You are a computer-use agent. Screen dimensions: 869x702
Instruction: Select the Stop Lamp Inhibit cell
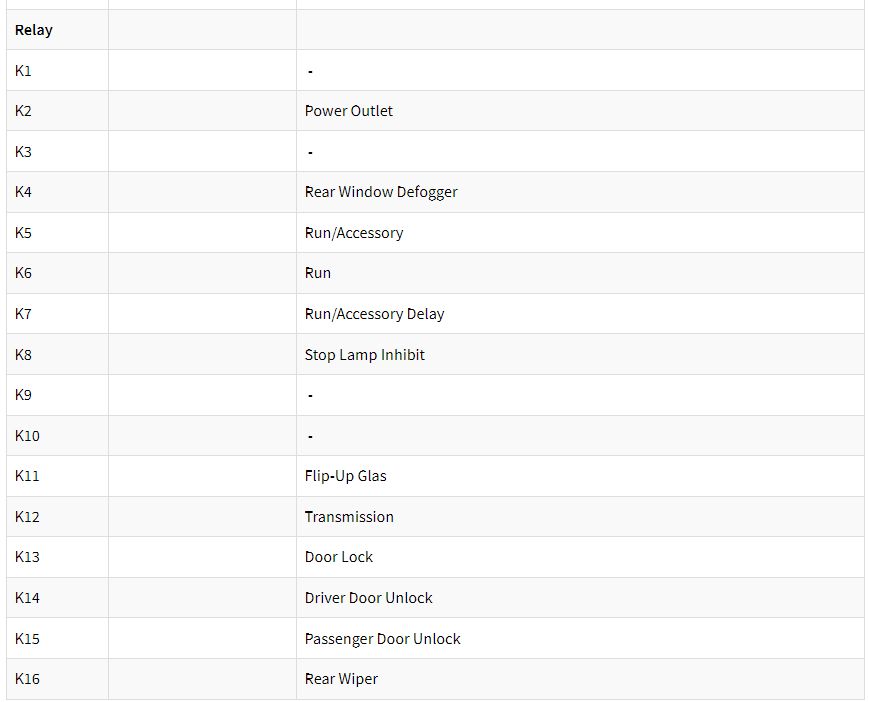click(365, 355)
